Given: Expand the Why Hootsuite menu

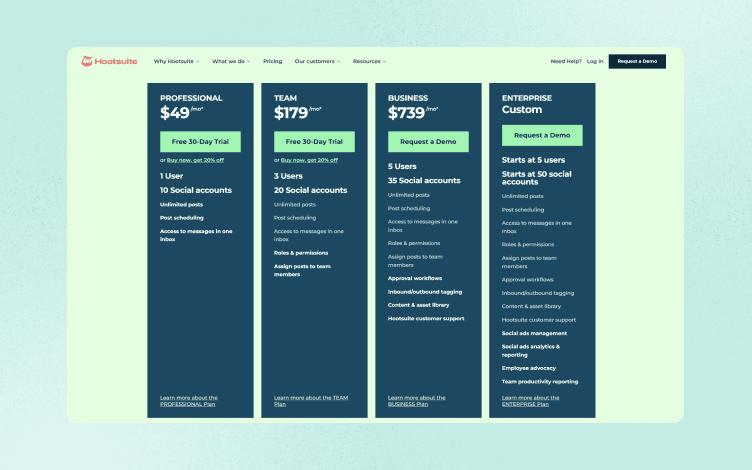Looking at the screenshot, I should click(x=176, y=61).
